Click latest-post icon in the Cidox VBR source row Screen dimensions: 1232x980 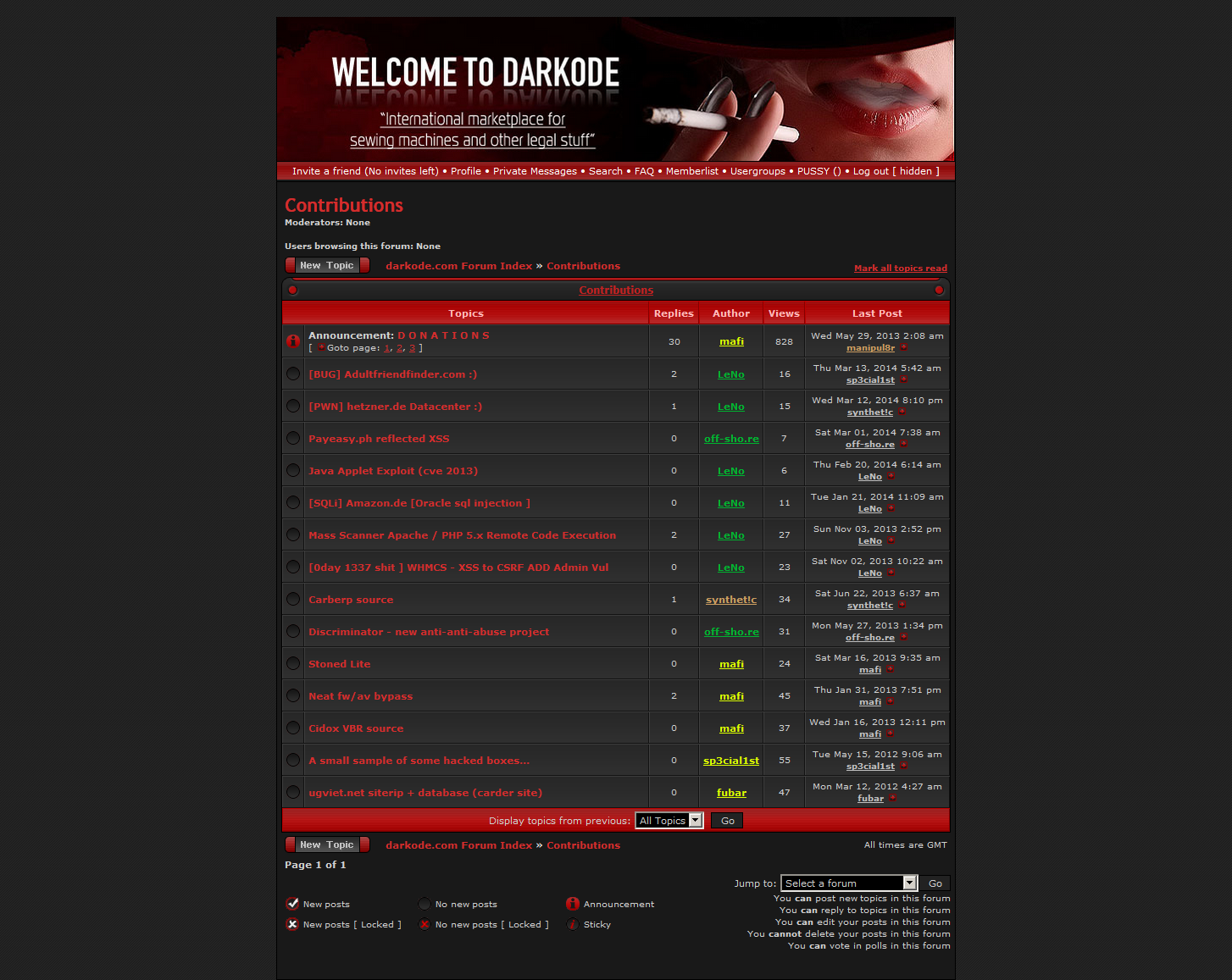coord(891,734)
